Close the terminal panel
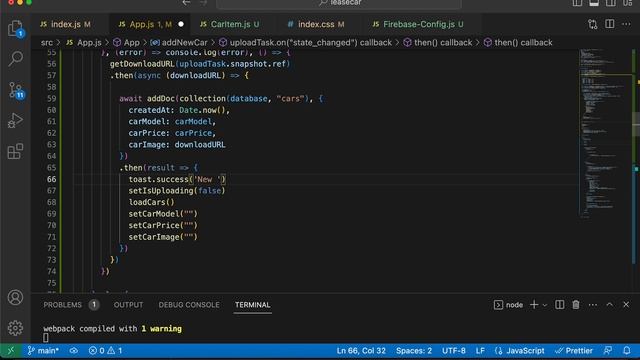This screenshot has height=360, width=640. (x=626, y=304)
